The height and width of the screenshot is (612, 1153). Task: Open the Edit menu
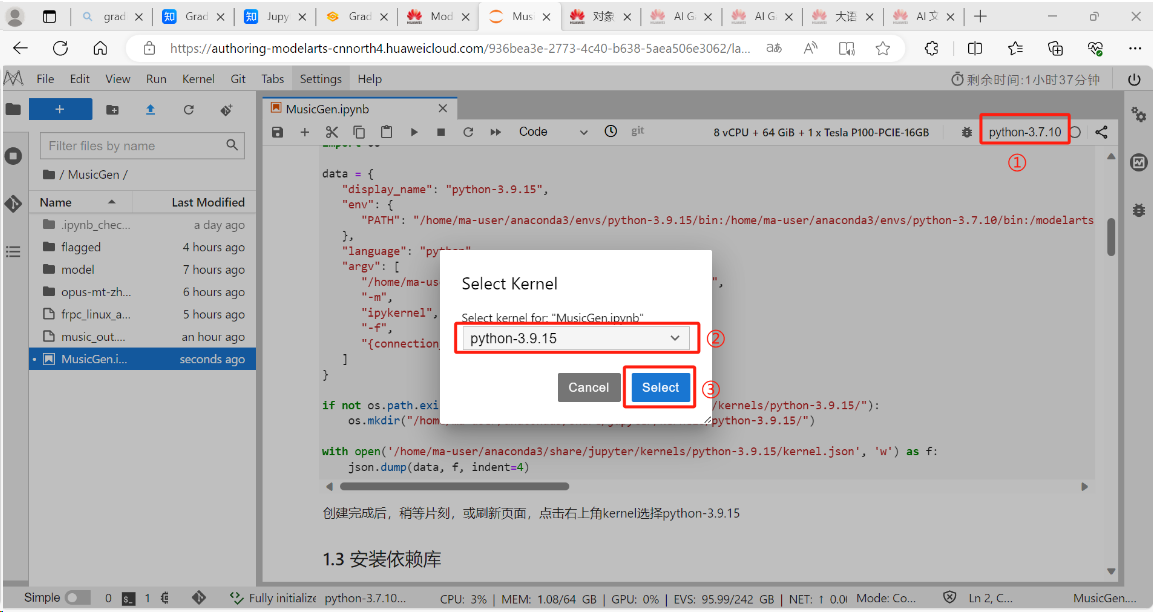click(x=79, y=79)
